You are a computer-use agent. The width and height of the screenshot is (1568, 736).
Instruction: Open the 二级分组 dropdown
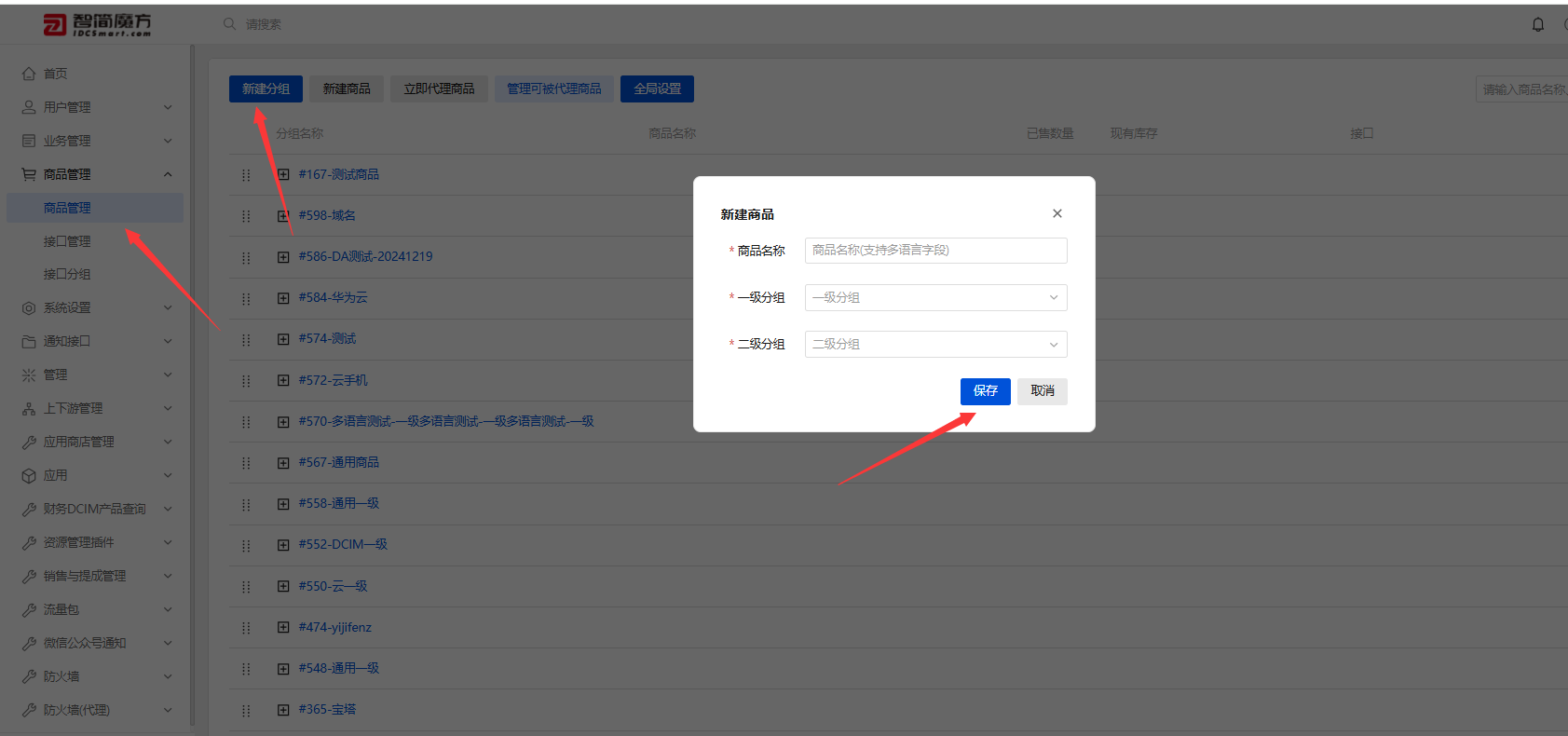(935, 344)
